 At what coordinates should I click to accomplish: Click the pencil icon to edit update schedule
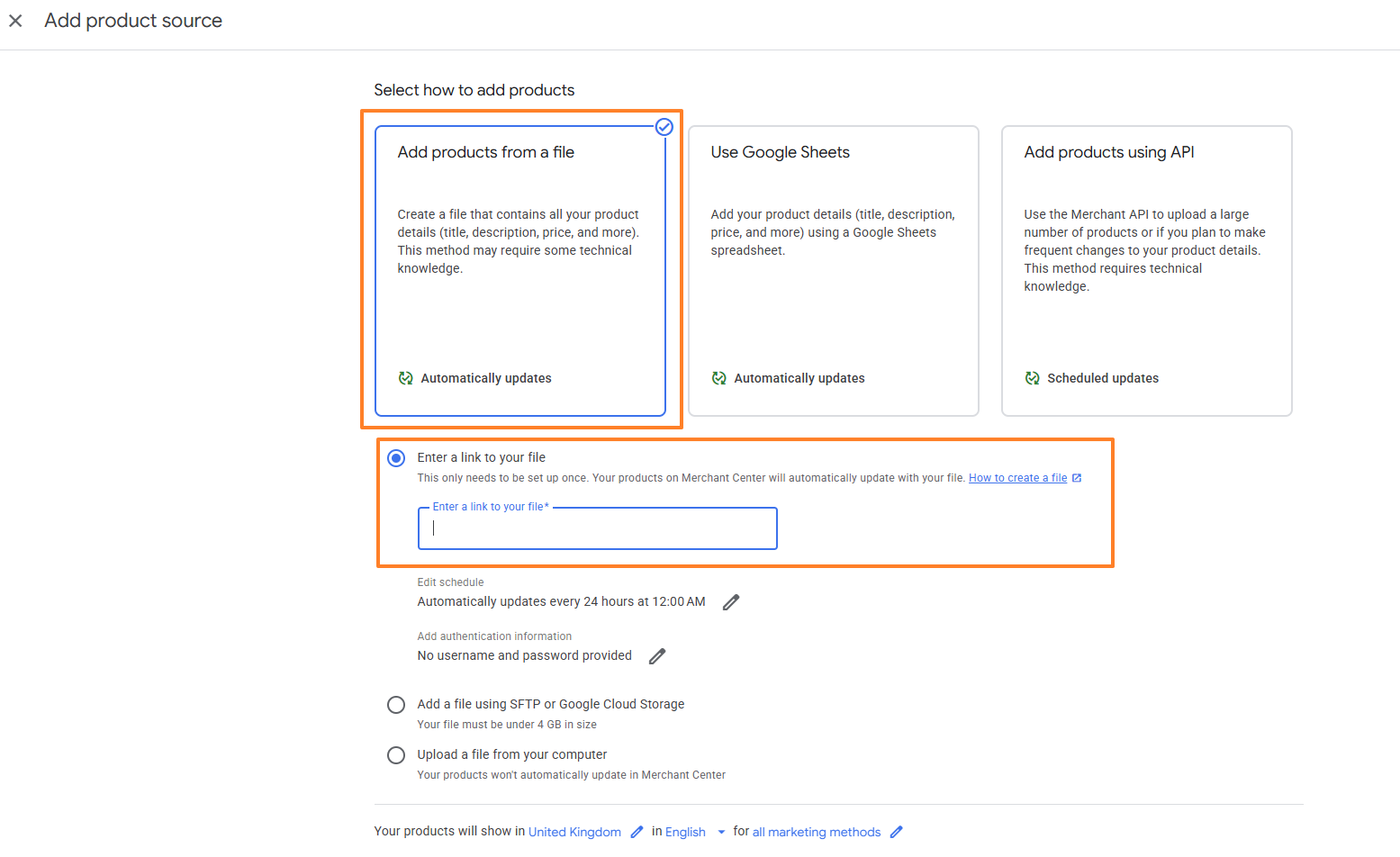tap(731, 602)
